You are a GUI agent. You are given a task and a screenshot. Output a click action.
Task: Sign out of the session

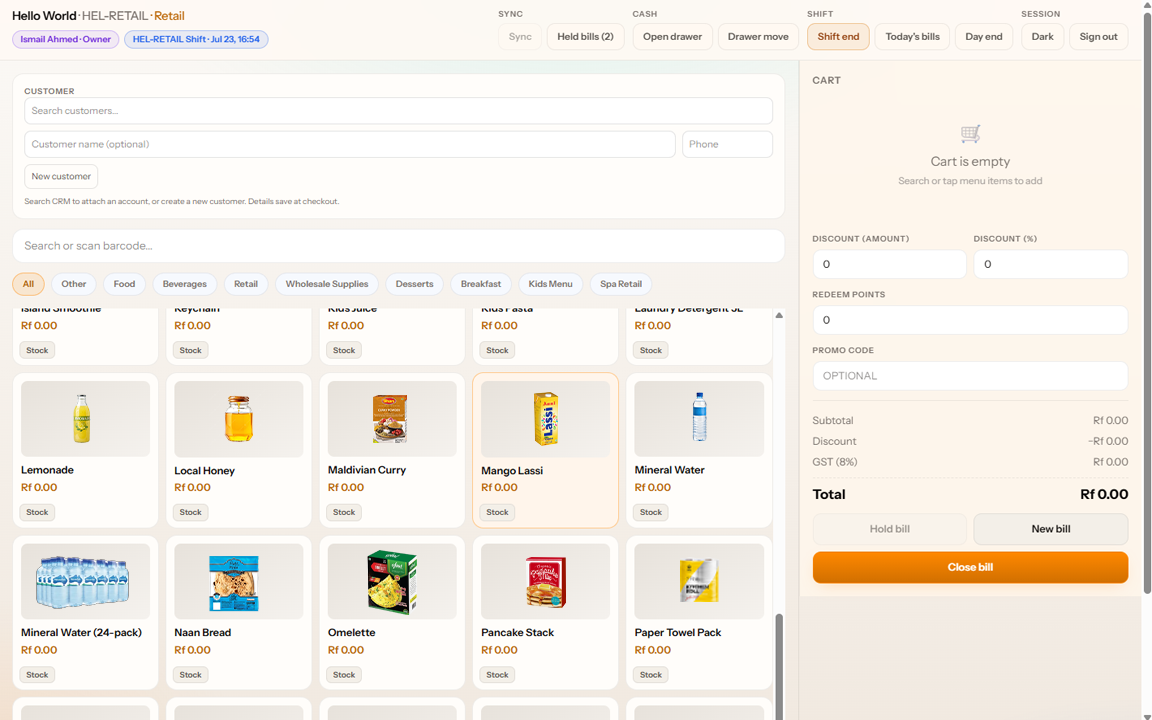pos(1098,37)
